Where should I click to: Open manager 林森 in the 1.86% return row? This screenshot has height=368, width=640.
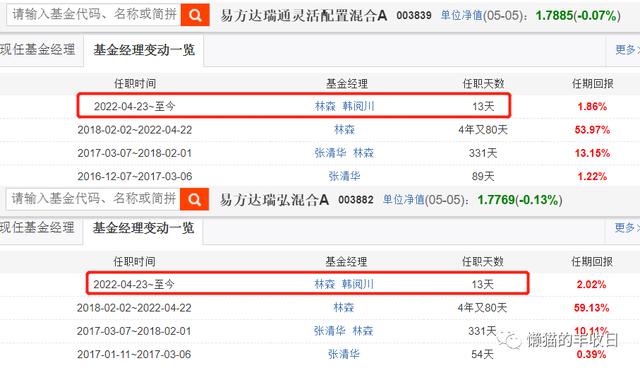(325, 106)
